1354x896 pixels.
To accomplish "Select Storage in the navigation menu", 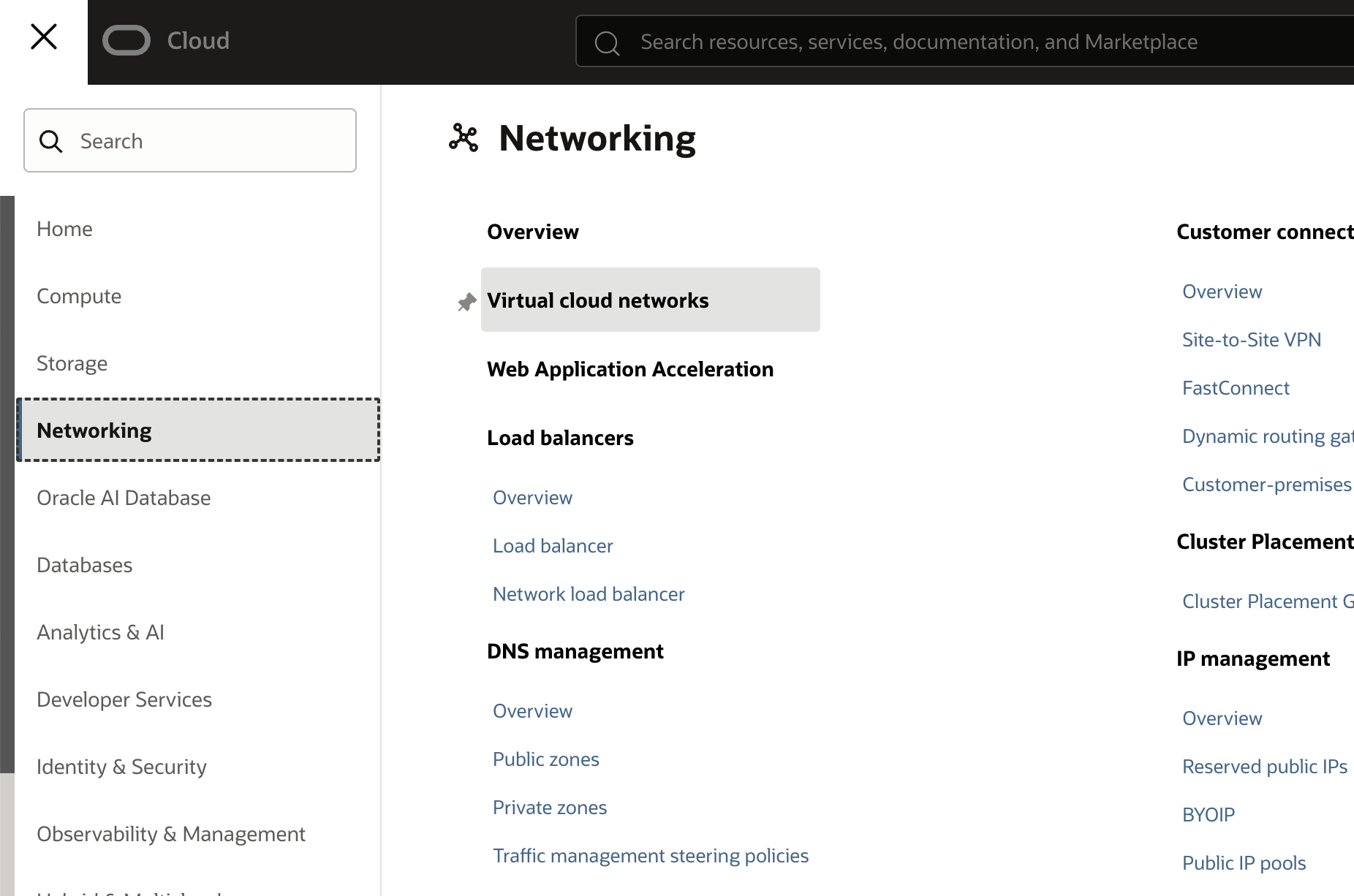I will (x=72, y=363).
